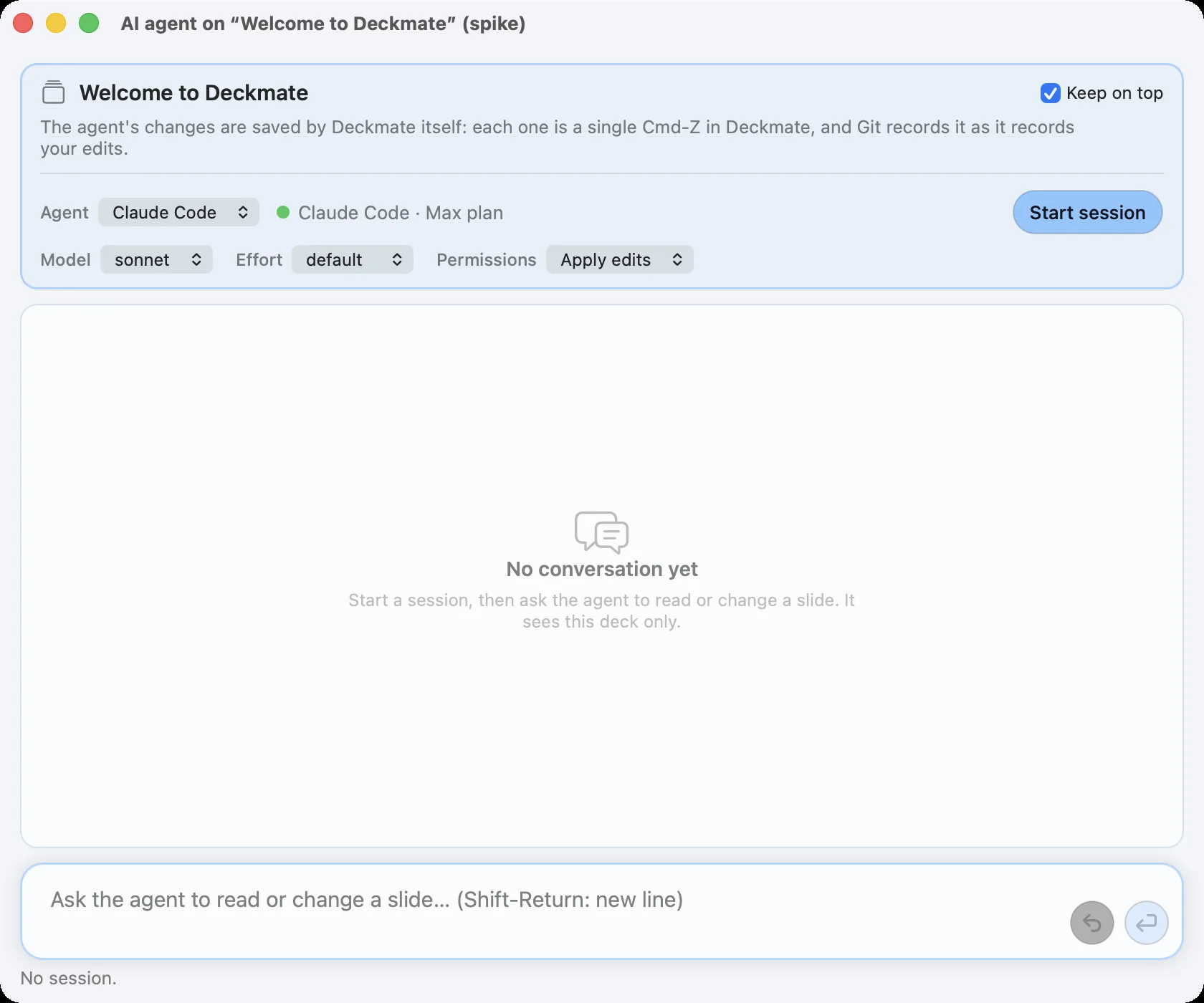Screen dimensions: 1204x1003
Task: Click the No conversation yet heading
Action: (602, 569)
